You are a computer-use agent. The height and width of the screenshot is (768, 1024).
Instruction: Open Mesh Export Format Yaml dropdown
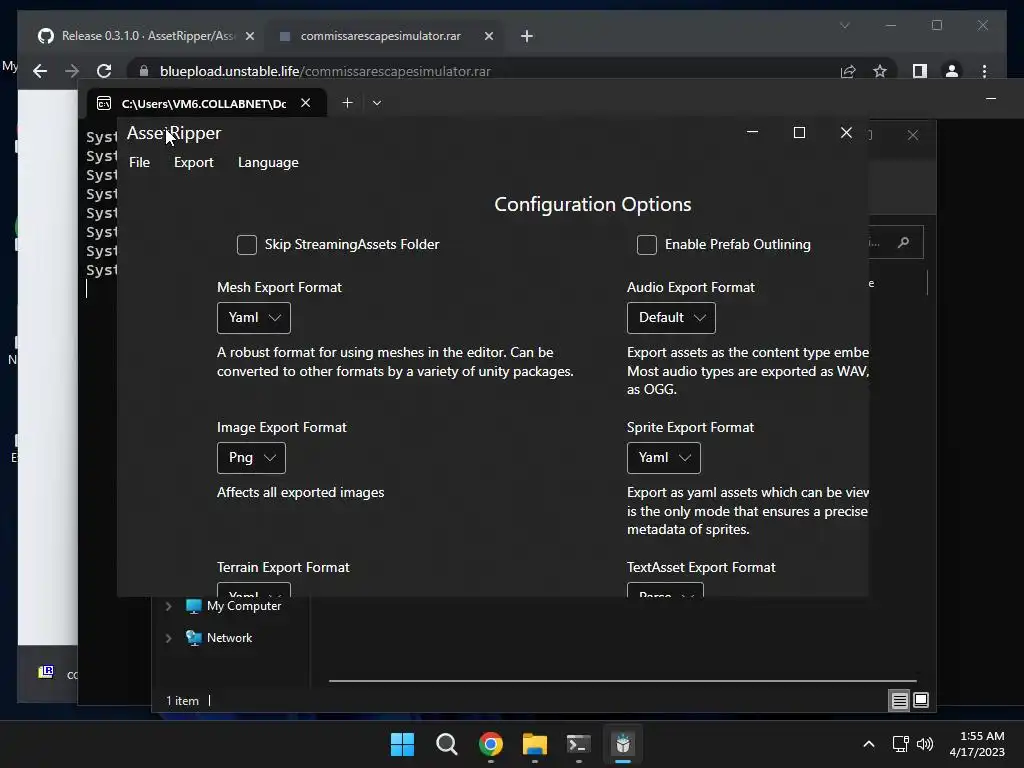pyautogui.click(x=254, y=318)
